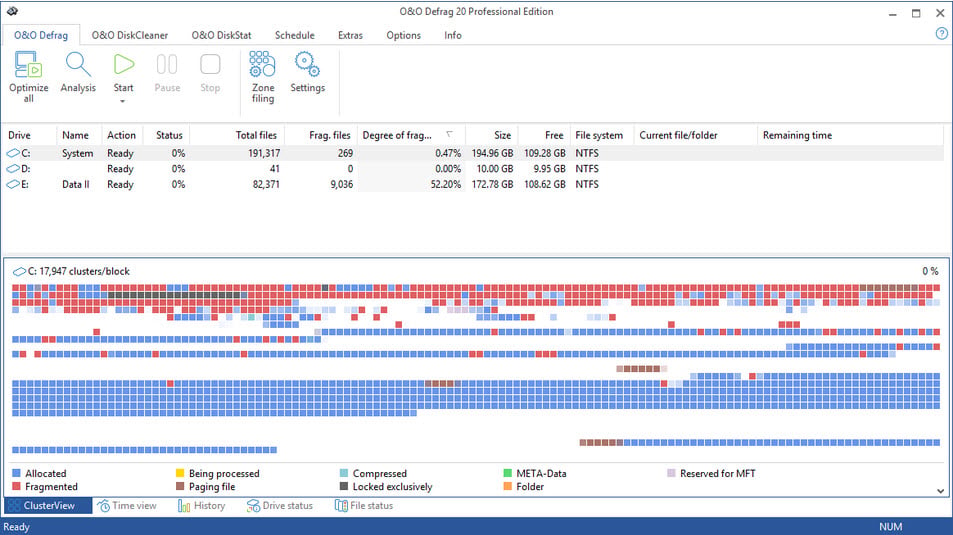Click the Data II drive name
Viewport: 953px width, 535px height.
click(x=75, y=184)
